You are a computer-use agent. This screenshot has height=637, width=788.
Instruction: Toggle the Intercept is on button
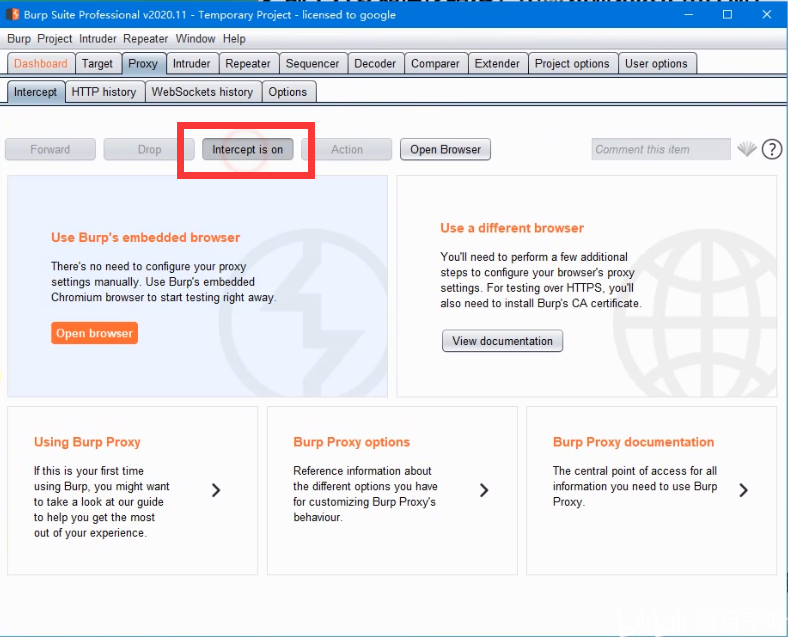[248, 150]
